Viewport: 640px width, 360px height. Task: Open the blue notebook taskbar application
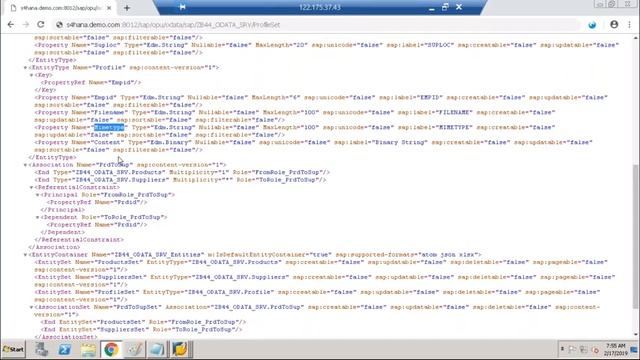point(157,349)
